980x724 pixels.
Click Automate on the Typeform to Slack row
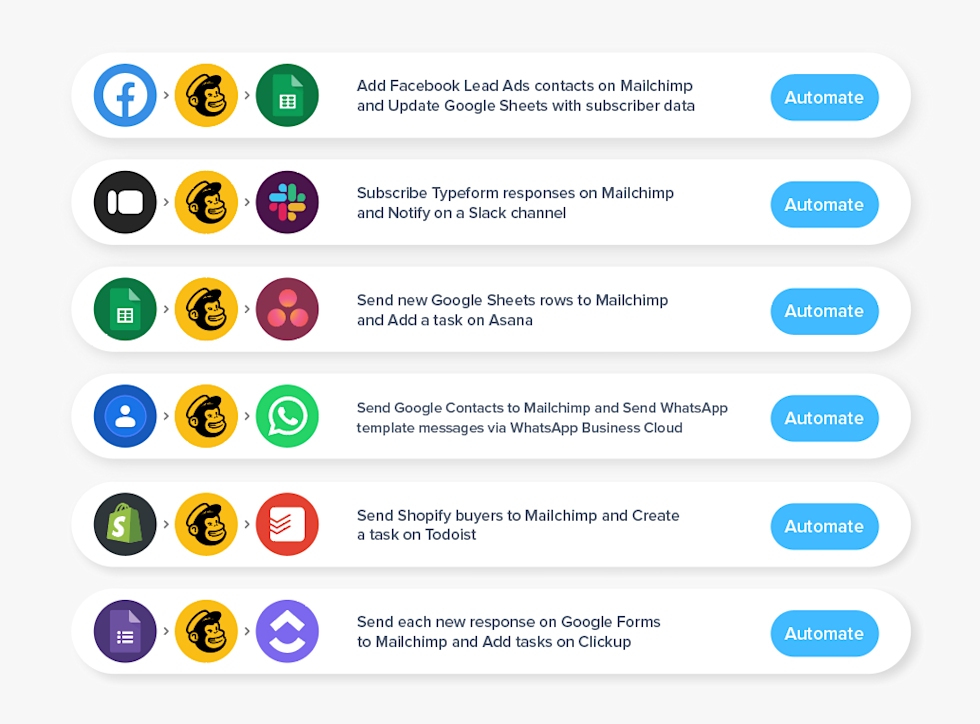(x=824, y=204)
